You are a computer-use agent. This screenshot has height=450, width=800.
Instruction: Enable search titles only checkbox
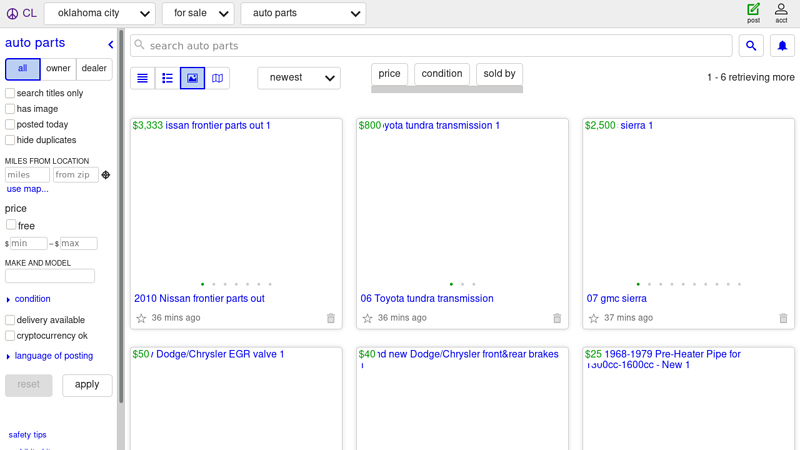[10, 93]
